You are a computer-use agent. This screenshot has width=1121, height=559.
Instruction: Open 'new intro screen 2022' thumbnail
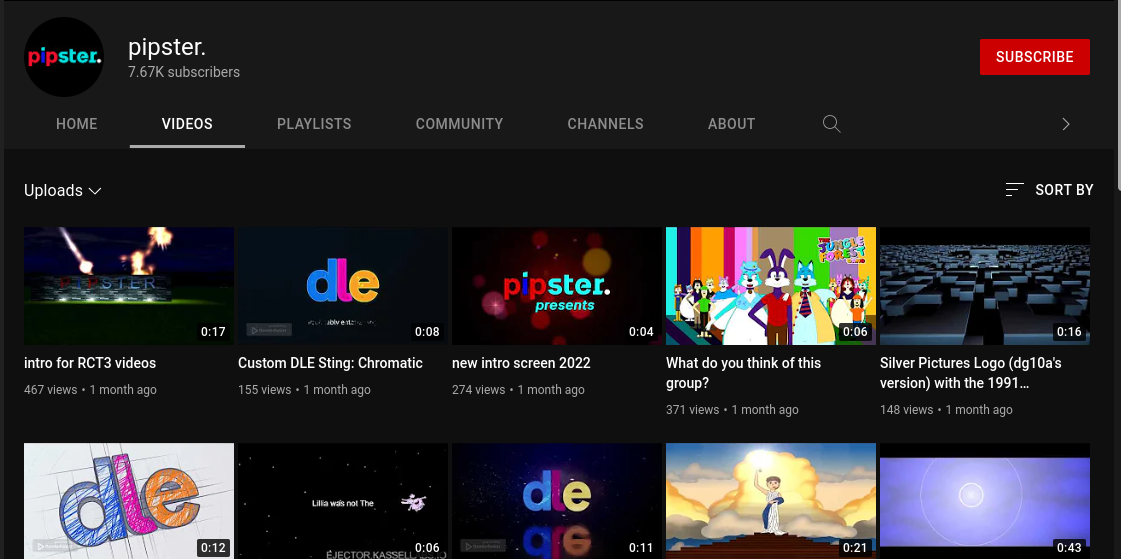[x=556, y=286]
